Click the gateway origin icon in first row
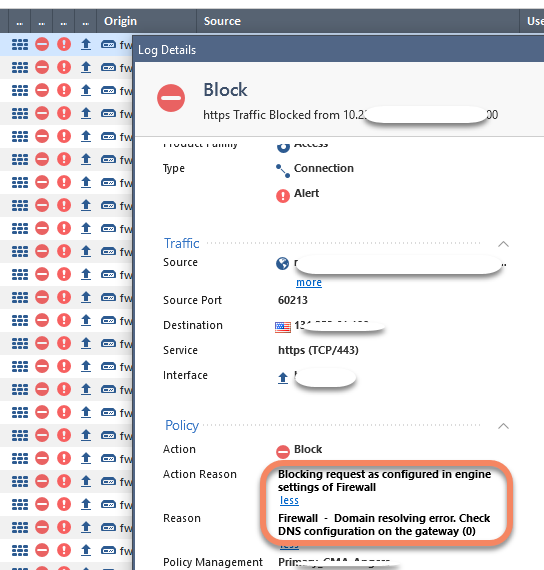This screenshot has height=570, width=544. point(108,44)
